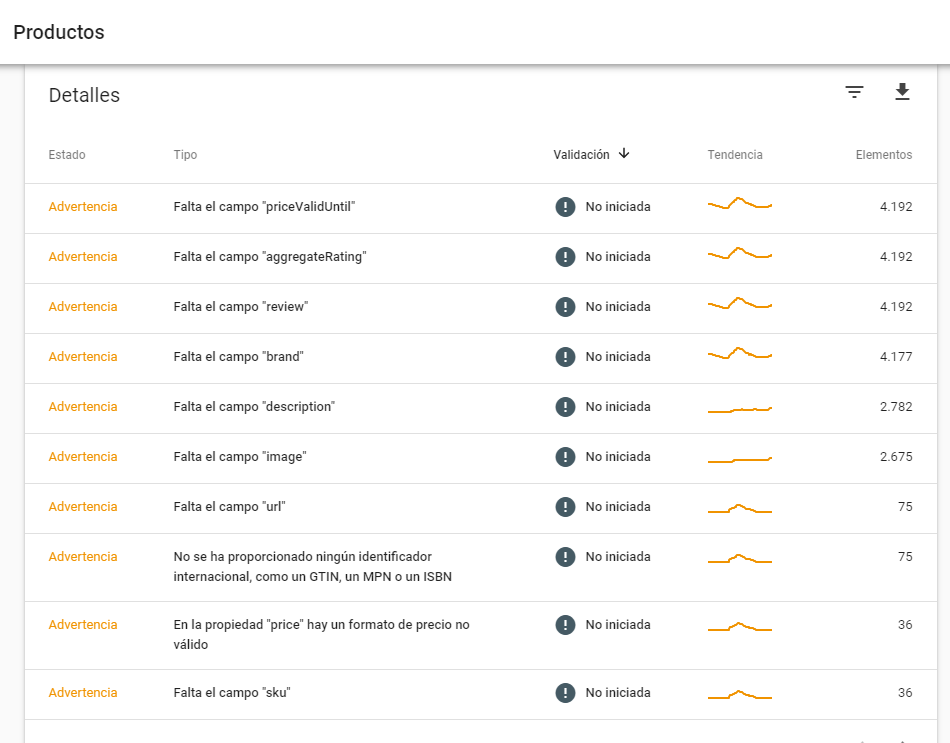
Task: Click Advertencia status in the brand row
Action: 83,357
